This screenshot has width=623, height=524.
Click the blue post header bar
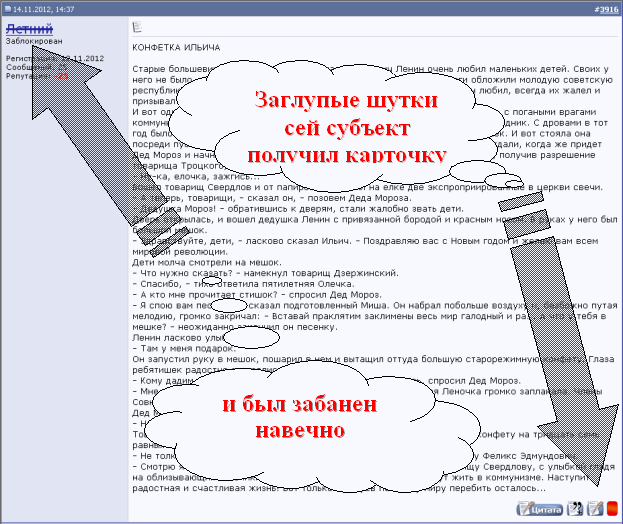(x=300, y=9)
